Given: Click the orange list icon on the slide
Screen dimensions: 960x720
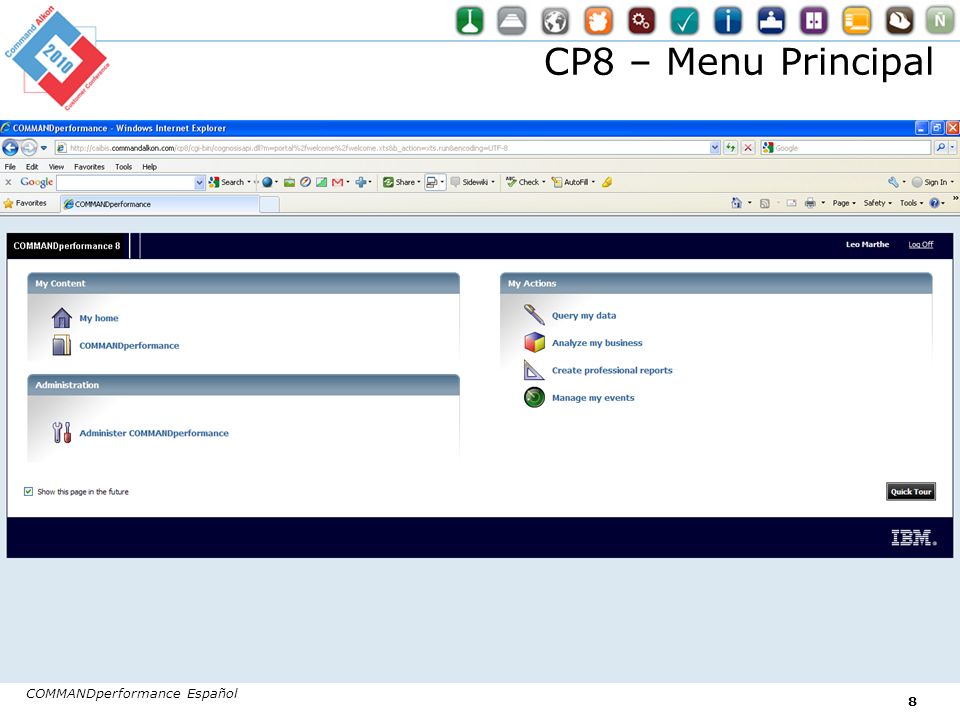Looking at the screenshot, I should click(857, 20).
